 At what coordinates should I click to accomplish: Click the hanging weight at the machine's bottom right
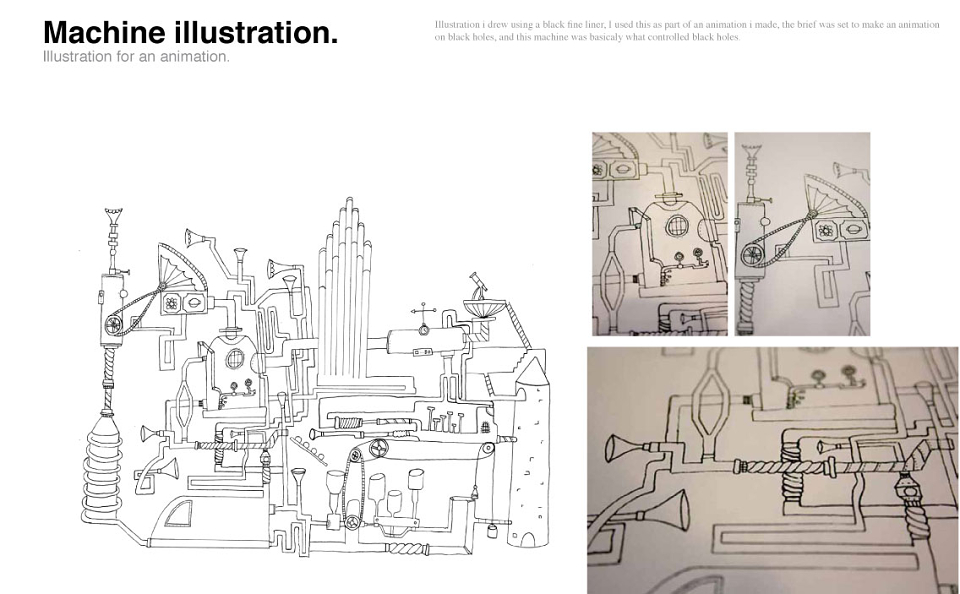point(492,530)
